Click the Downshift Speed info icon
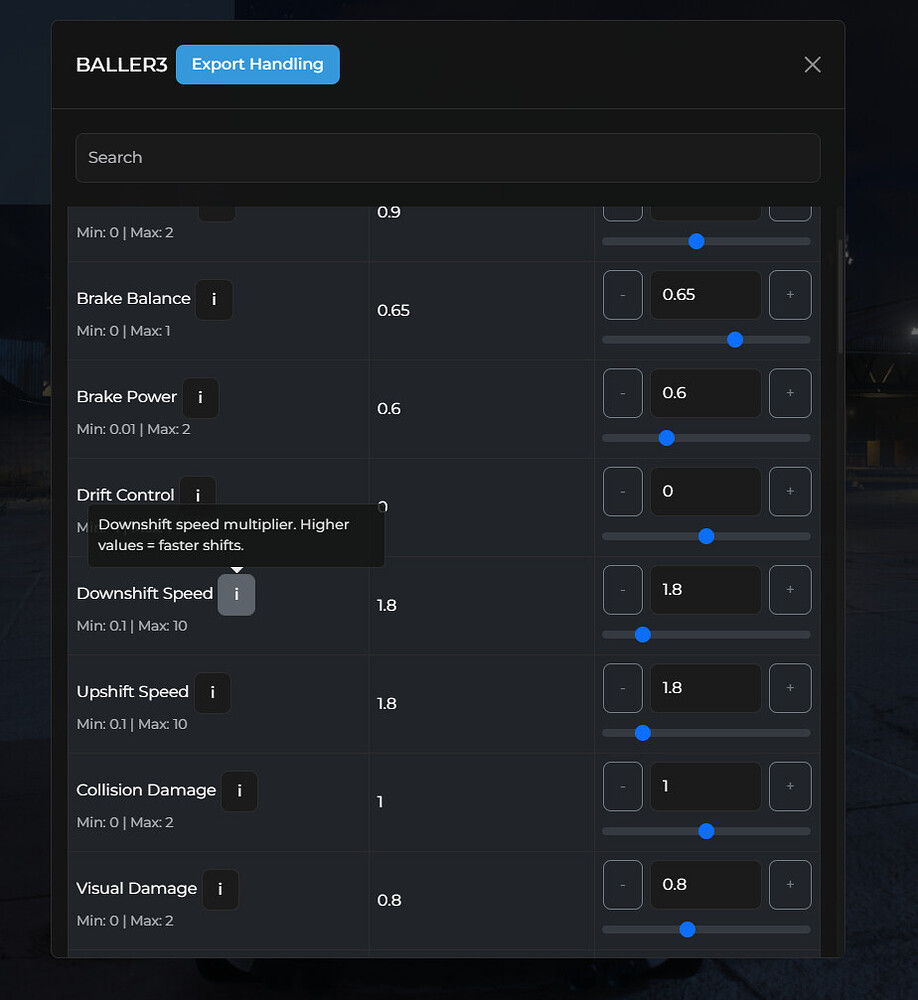Screen dimensions: 918x1000 click(x=236, y=593)
